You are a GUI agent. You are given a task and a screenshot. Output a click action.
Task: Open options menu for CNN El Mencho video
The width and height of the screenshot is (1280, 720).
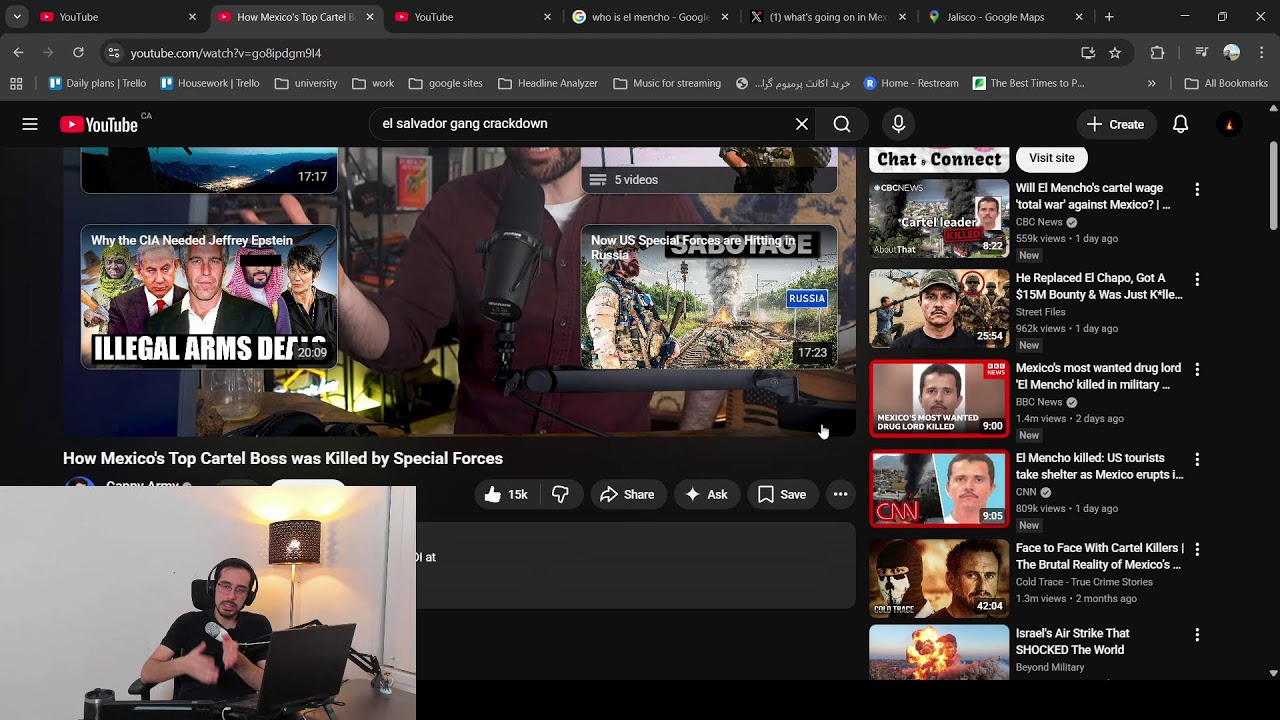(1197, 460)
